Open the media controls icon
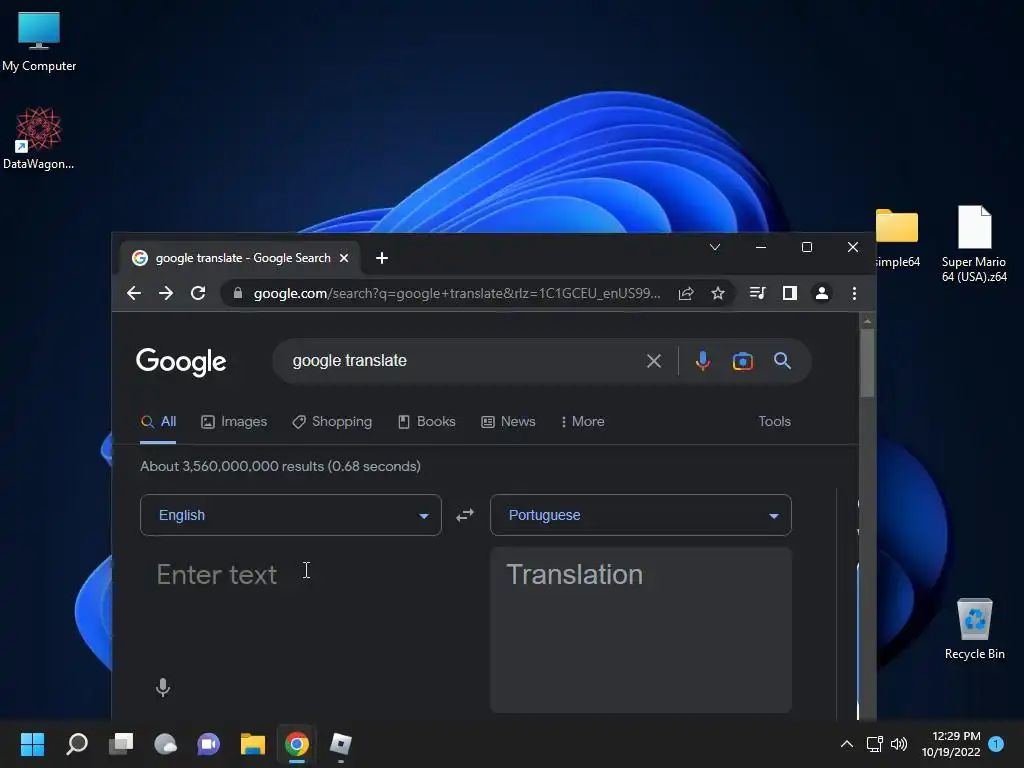The width and height of the screenshot is (1024, 768). point(758,293)
